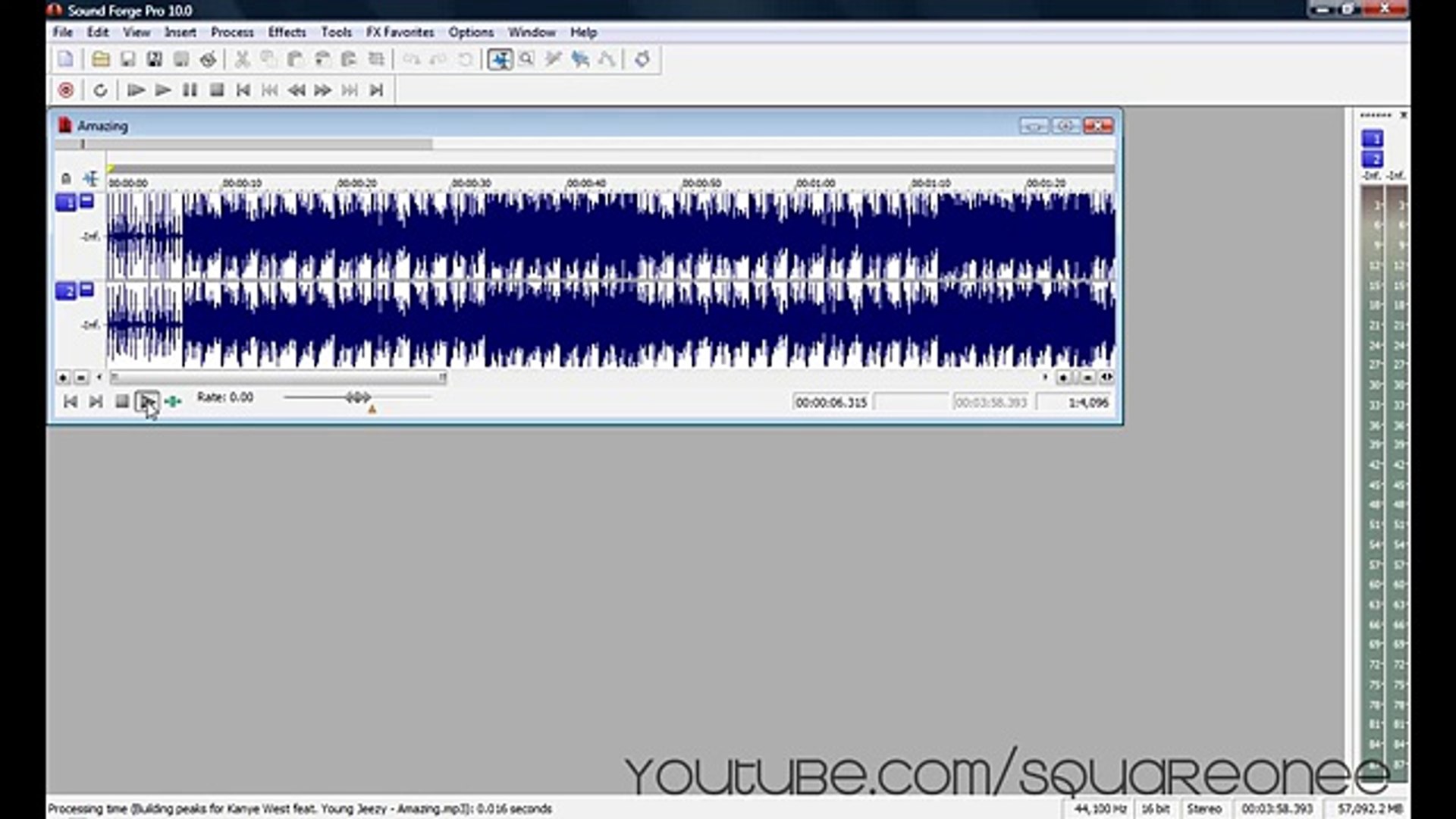Click Play button in Amazing window
The image size is (1456, 819).
[x=147, y=401]
